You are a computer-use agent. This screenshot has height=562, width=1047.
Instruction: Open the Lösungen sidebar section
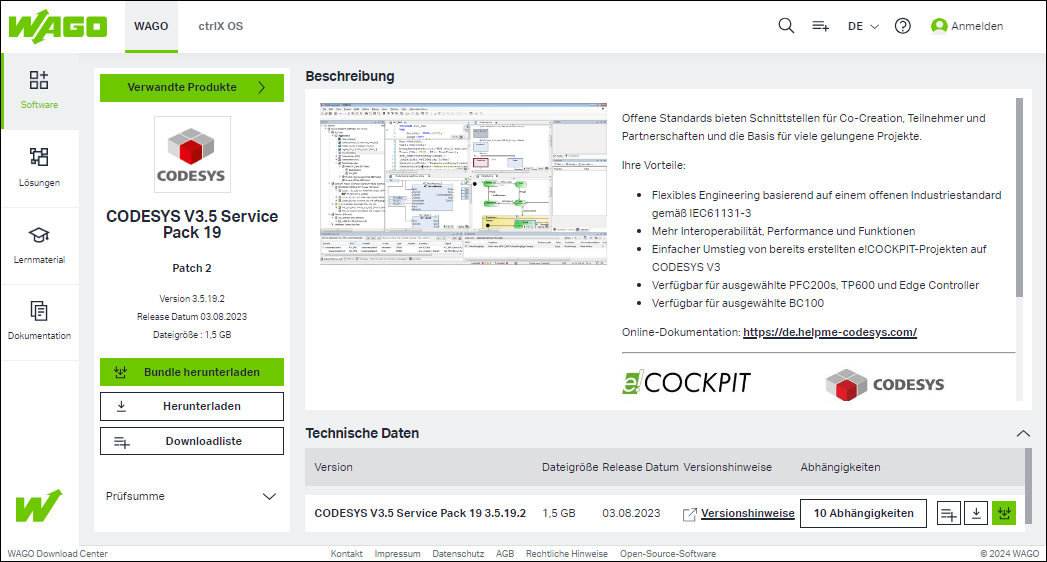click(39, 168)
